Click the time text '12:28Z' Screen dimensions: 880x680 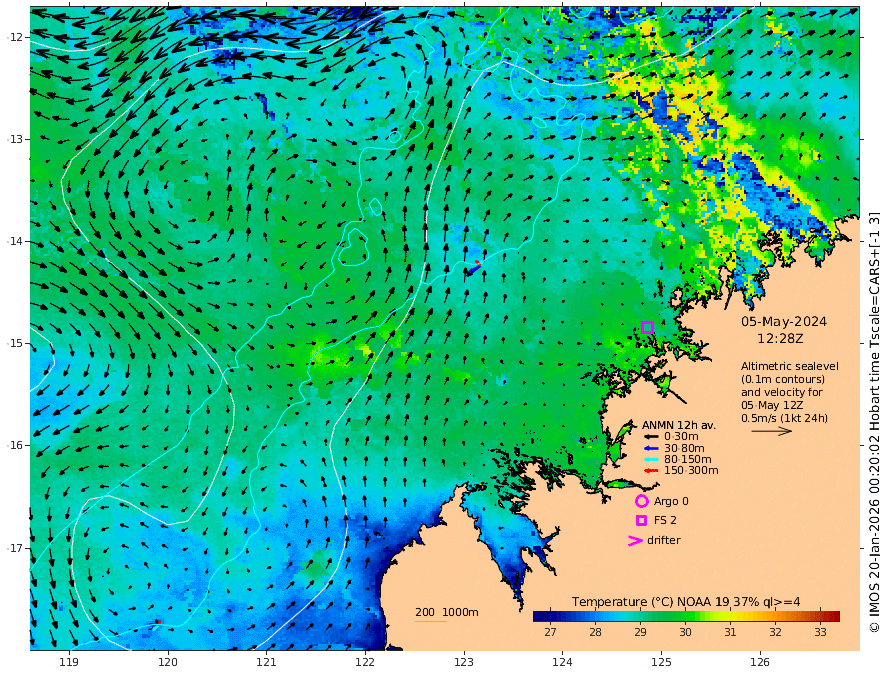[x=780, y=338]
